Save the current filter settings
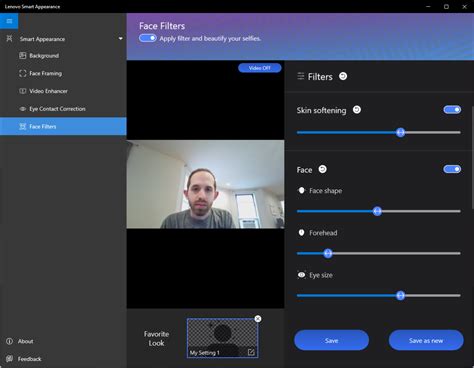The width and height of the screenshot is (474, 368). 331,340
